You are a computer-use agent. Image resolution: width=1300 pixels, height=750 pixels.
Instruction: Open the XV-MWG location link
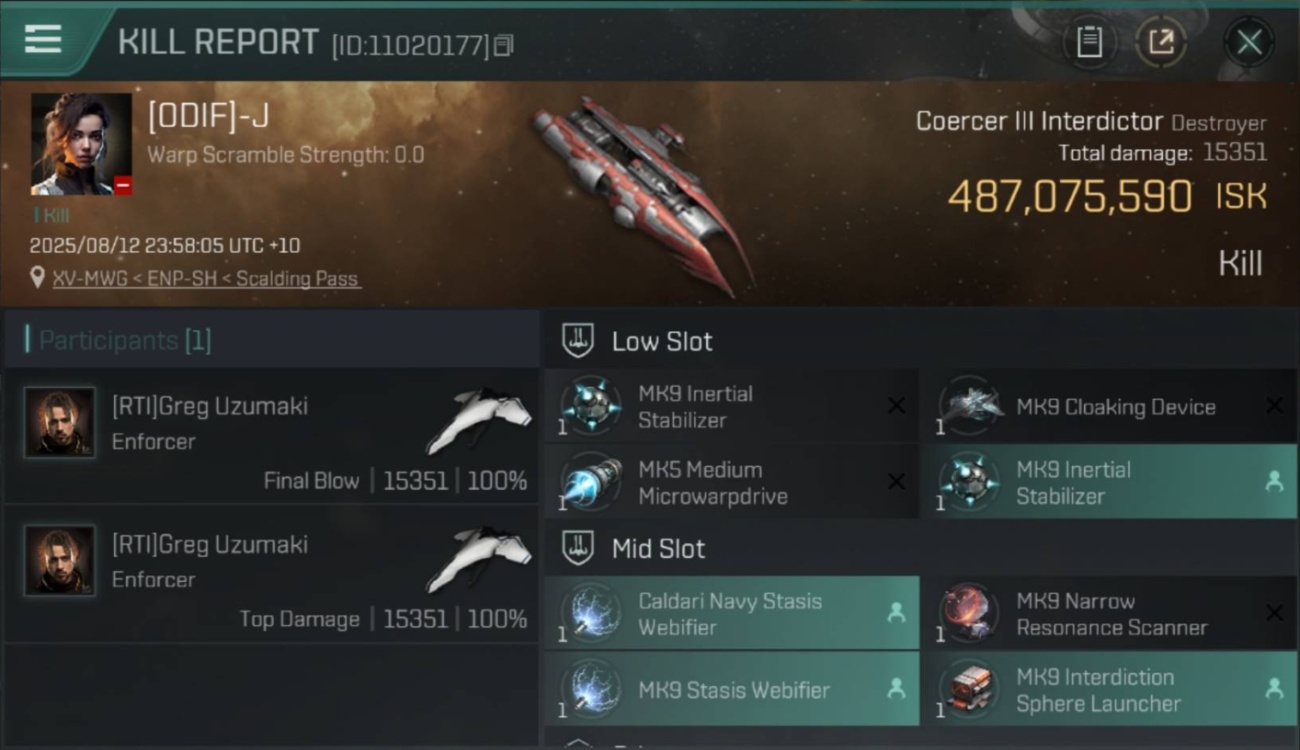coord(207,279)
